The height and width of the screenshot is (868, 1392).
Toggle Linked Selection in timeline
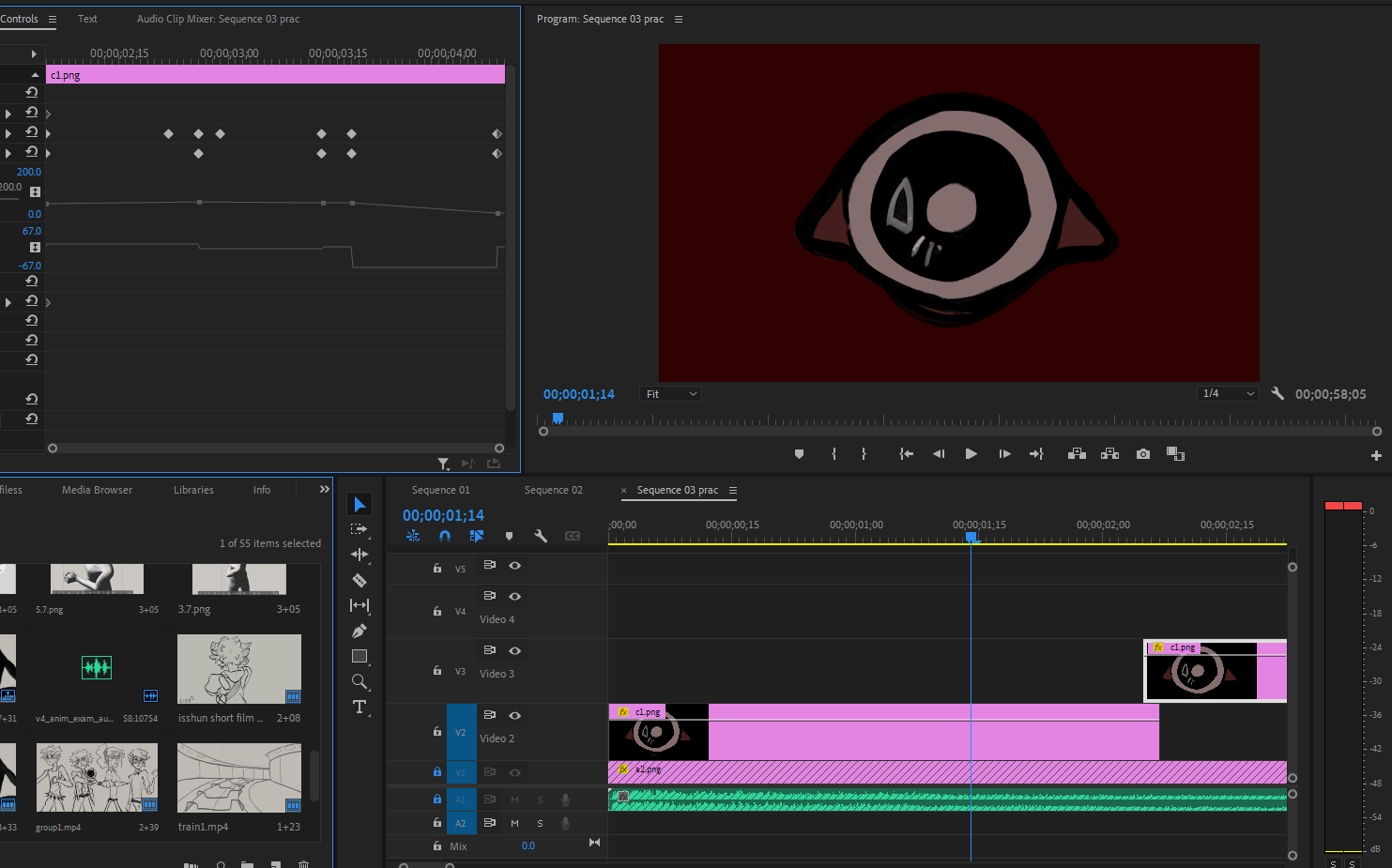pos(477,536)
